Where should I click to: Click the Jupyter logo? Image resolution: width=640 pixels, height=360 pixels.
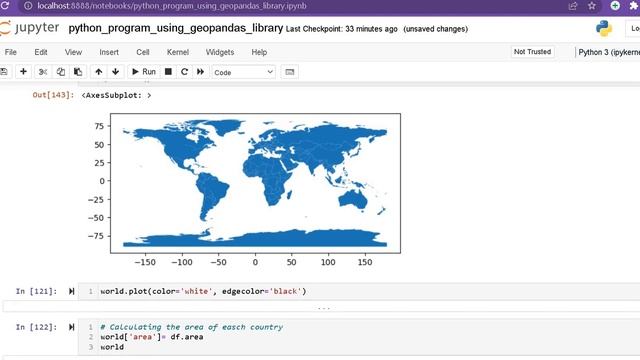coord(29,28)
